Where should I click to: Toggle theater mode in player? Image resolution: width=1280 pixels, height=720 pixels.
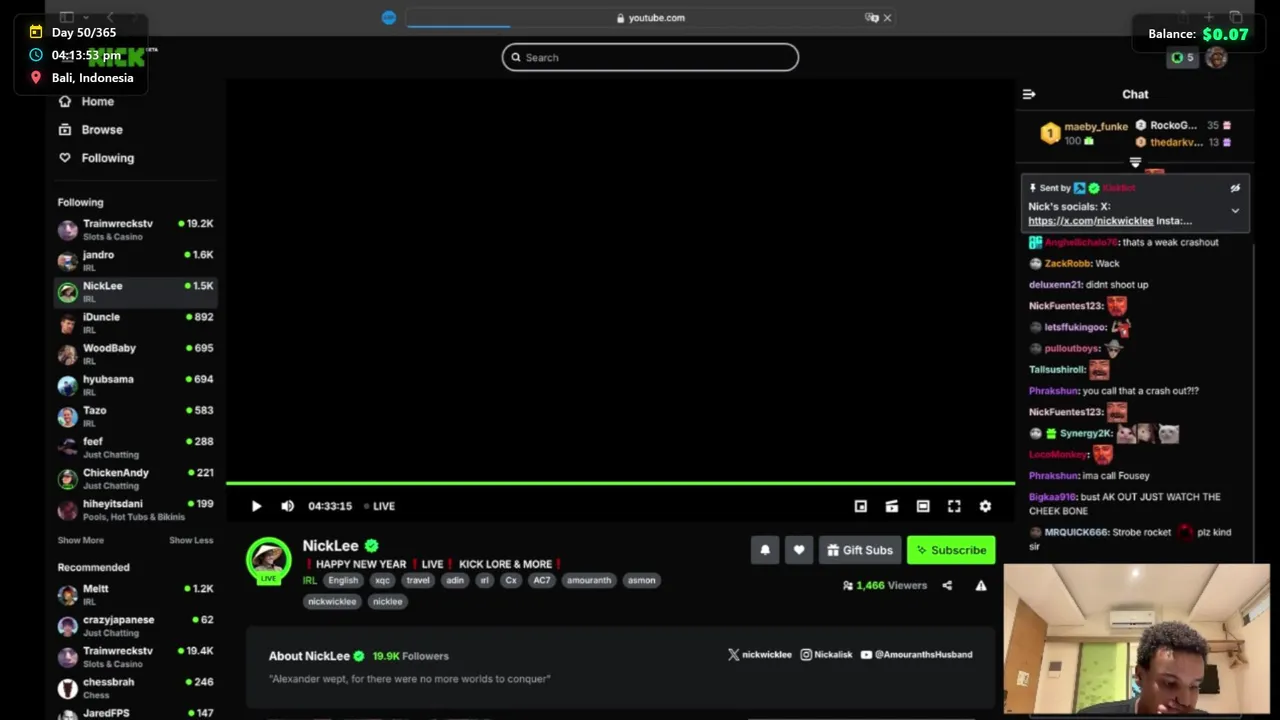pos(923,506)
